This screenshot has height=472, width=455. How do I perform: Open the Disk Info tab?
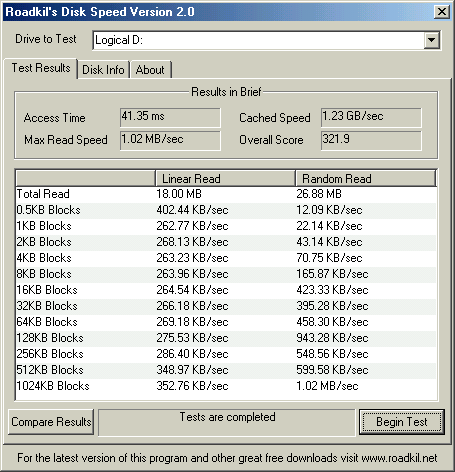click(103, 70)
